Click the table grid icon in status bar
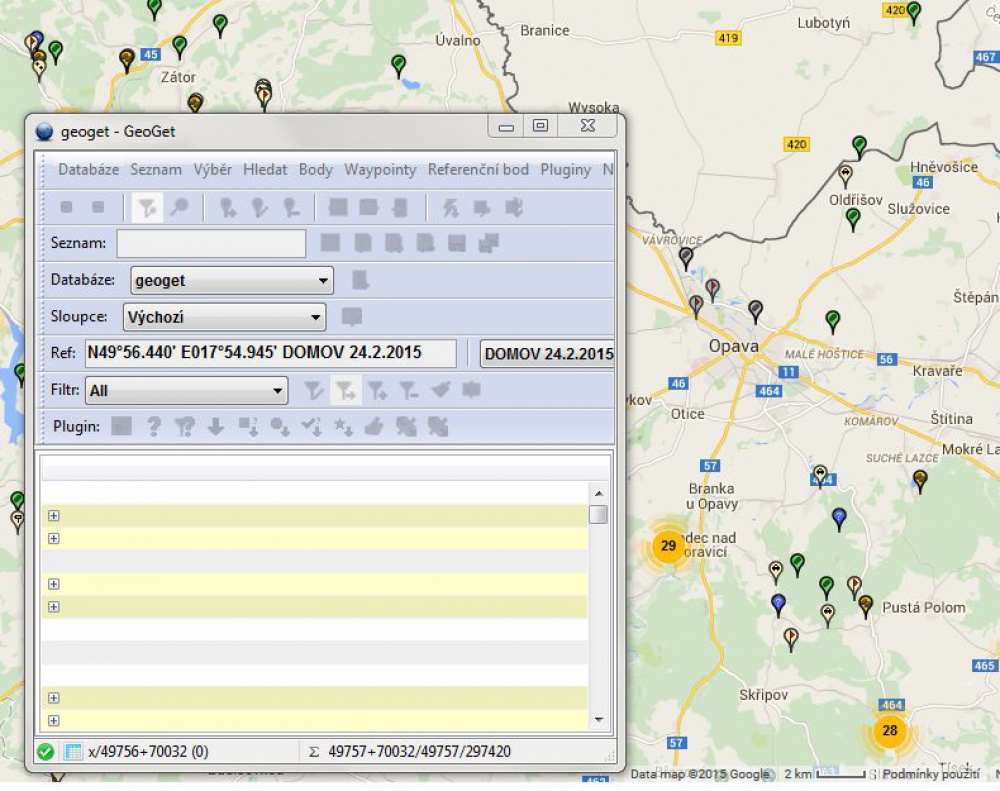 [x=73, y=751]
